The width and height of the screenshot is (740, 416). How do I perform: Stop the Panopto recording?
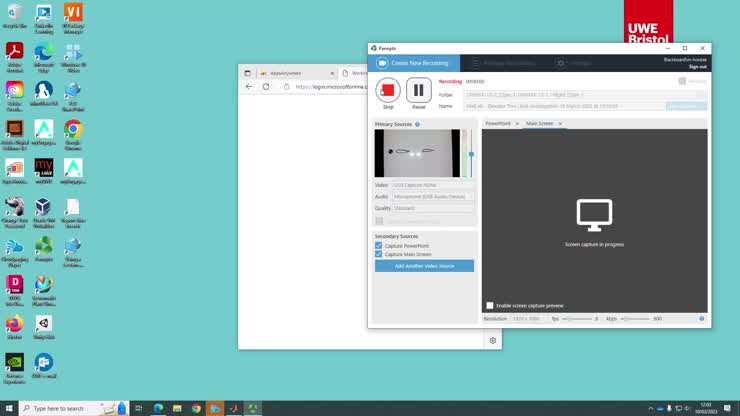click(388, 90)
